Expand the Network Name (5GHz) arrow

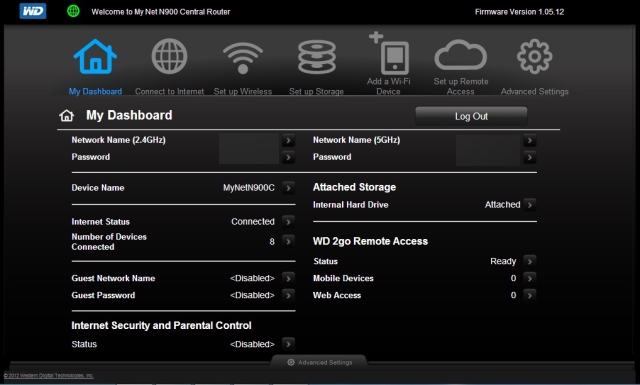point(529,140)
